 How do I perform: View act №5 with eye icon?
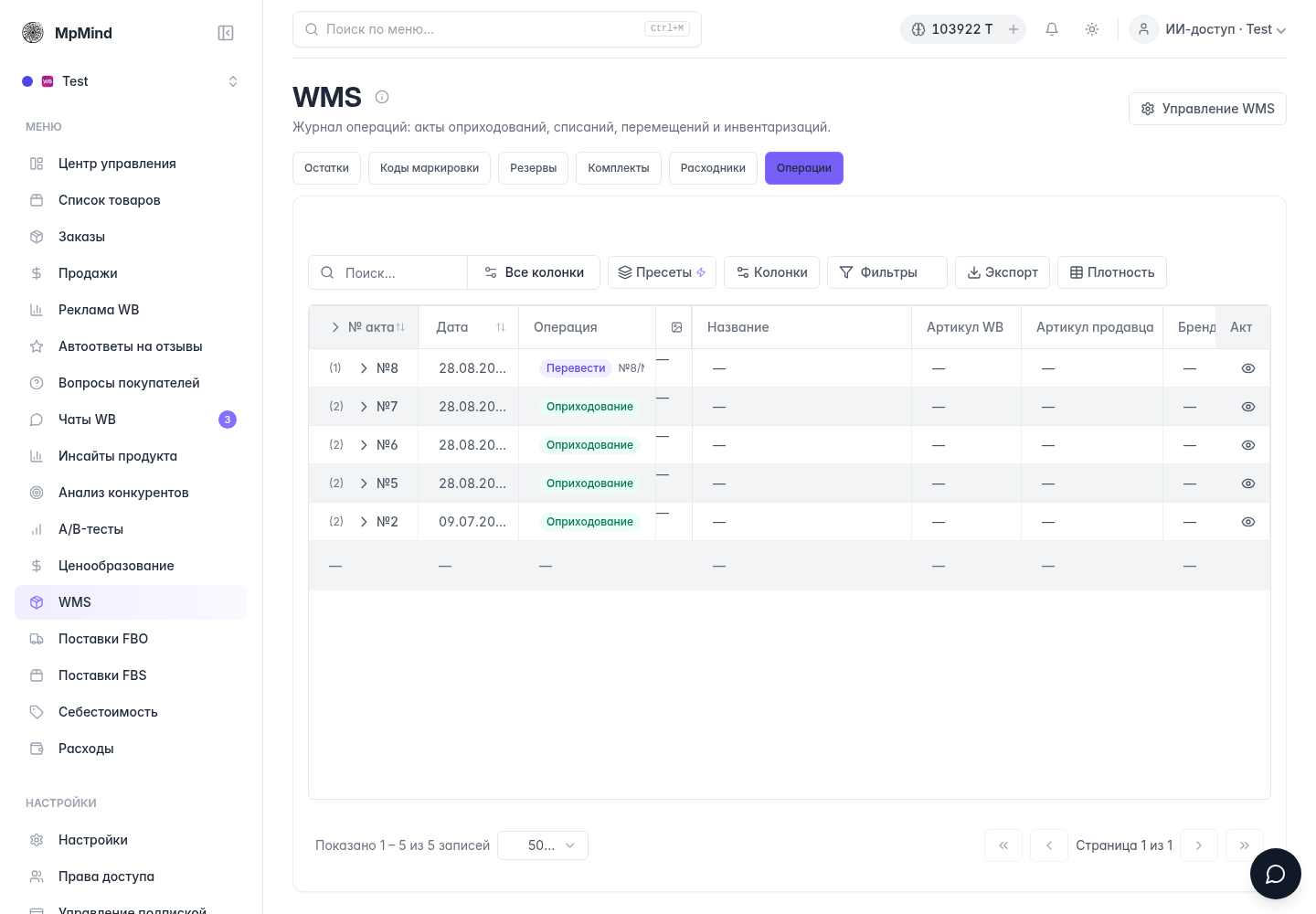click(1248, 484)
